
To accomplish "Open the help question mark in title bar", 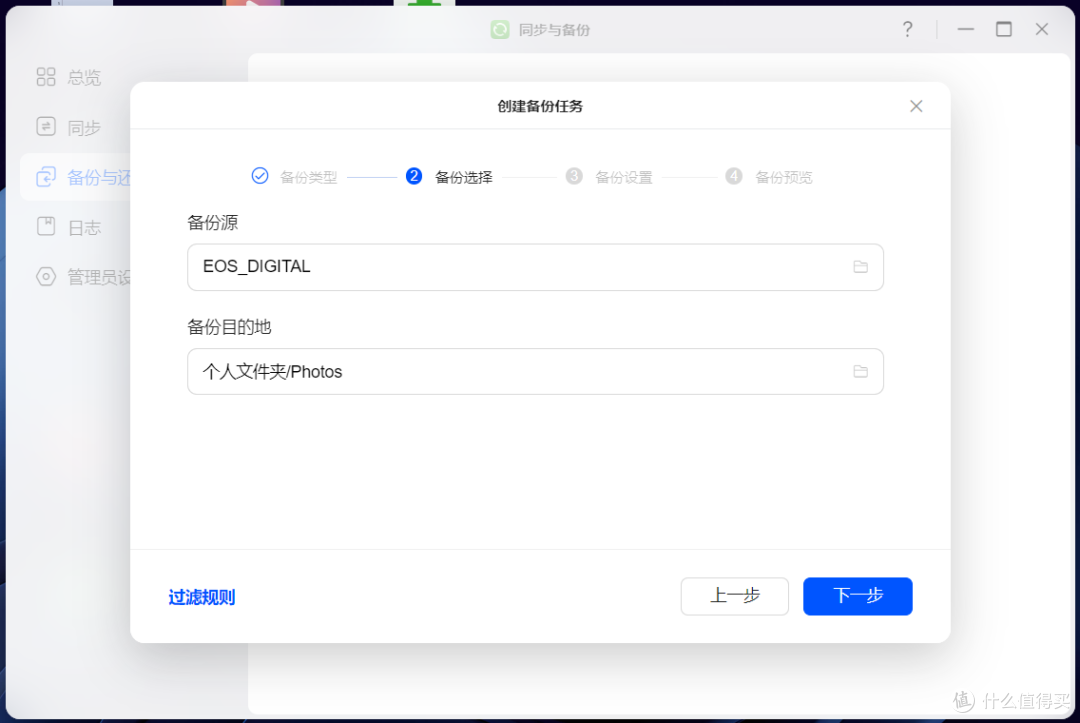I will 908,29.
